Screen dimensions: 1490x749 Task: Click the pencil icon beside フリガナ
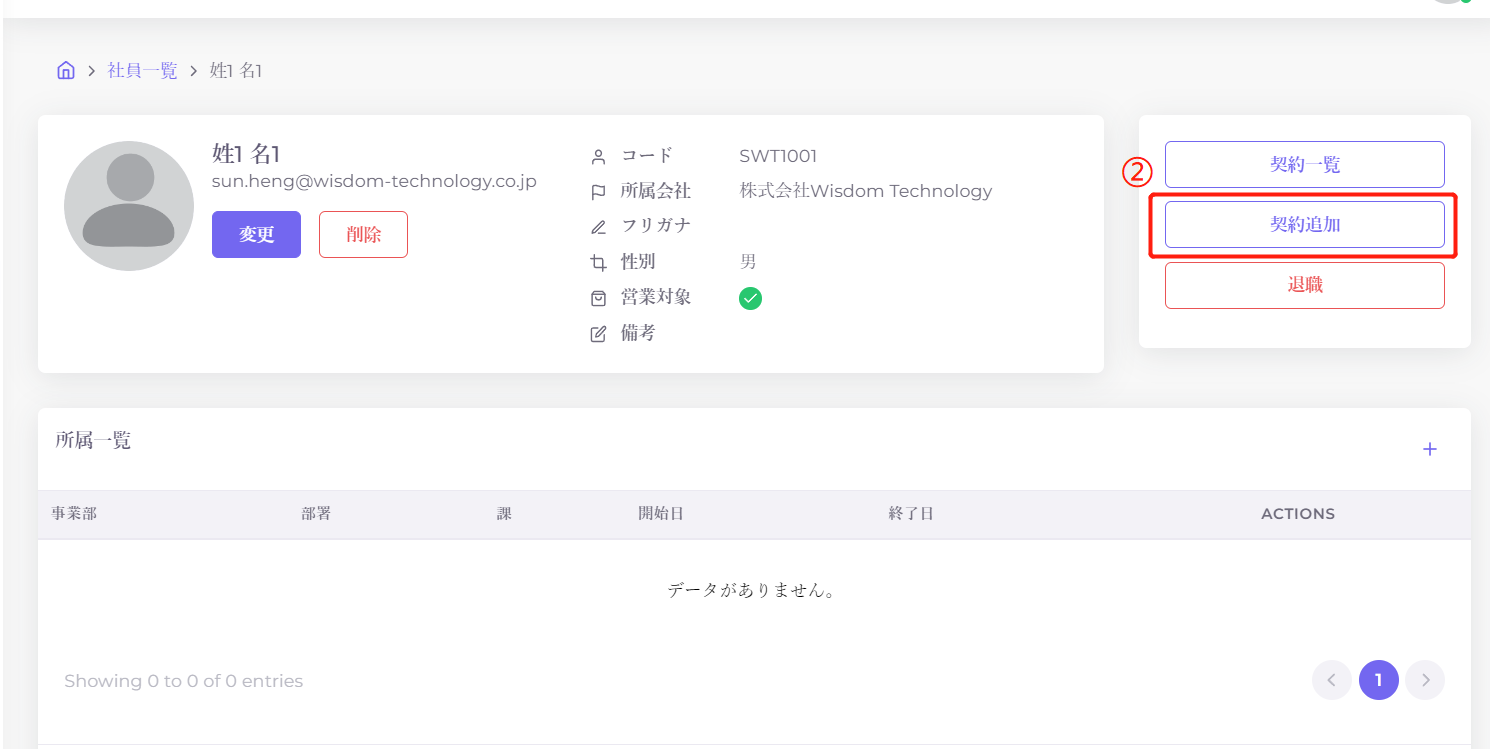(598, 227)
